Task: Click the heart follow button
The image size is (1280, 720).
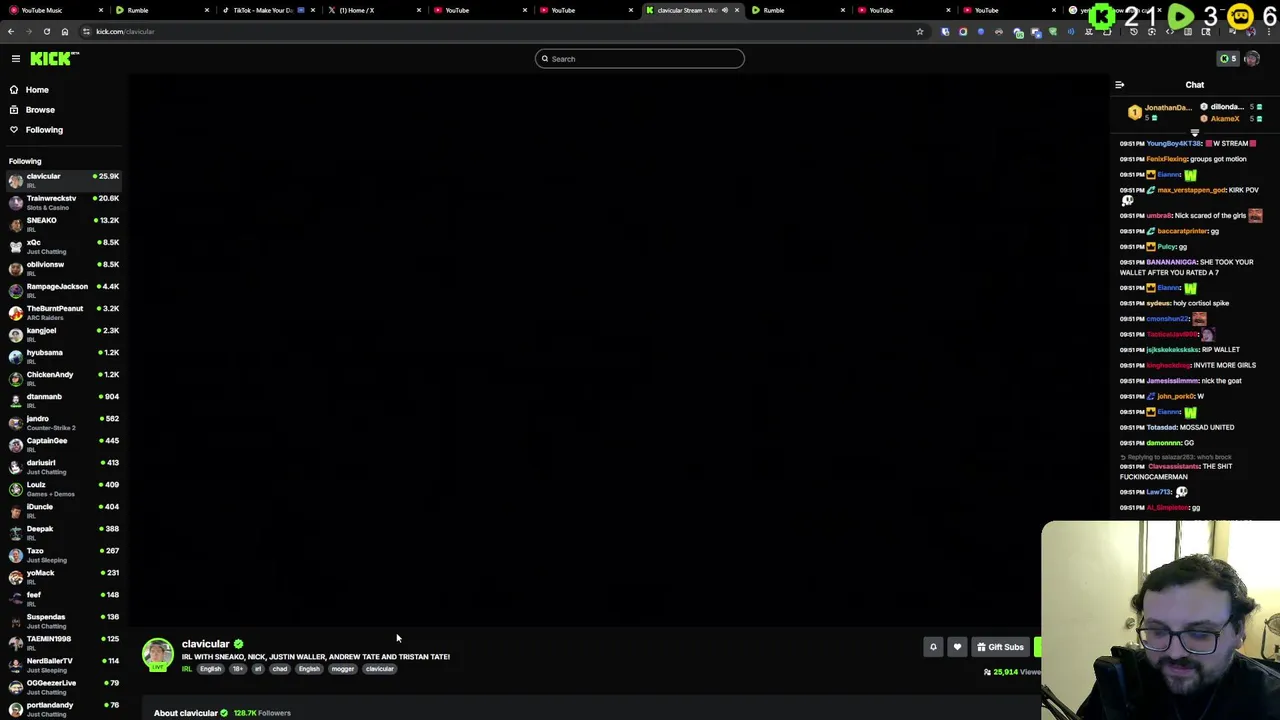Action: pos(957,647)
